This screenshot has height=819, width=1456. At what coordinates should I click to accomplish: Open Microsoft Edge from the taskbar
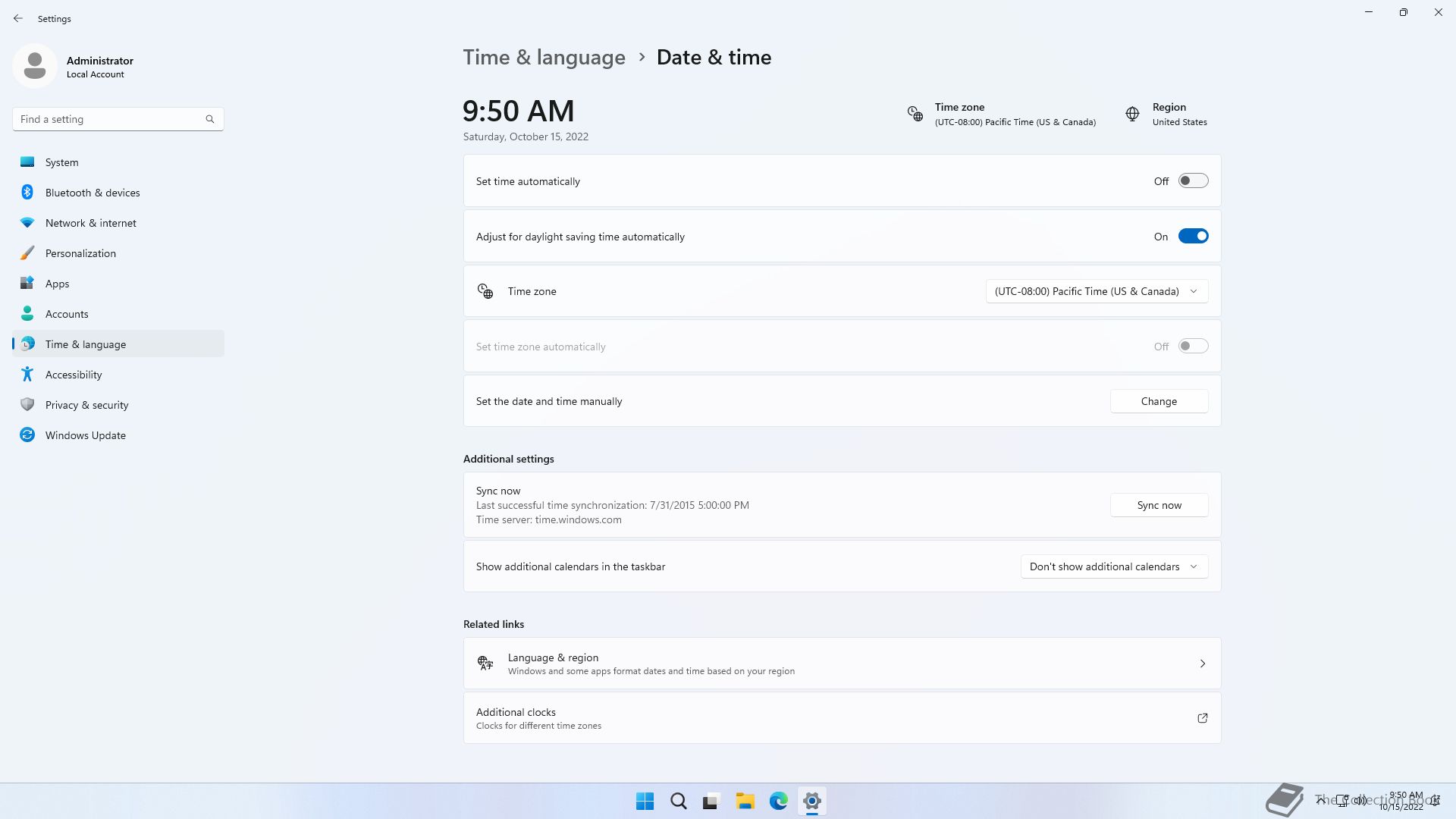[778, 801]
